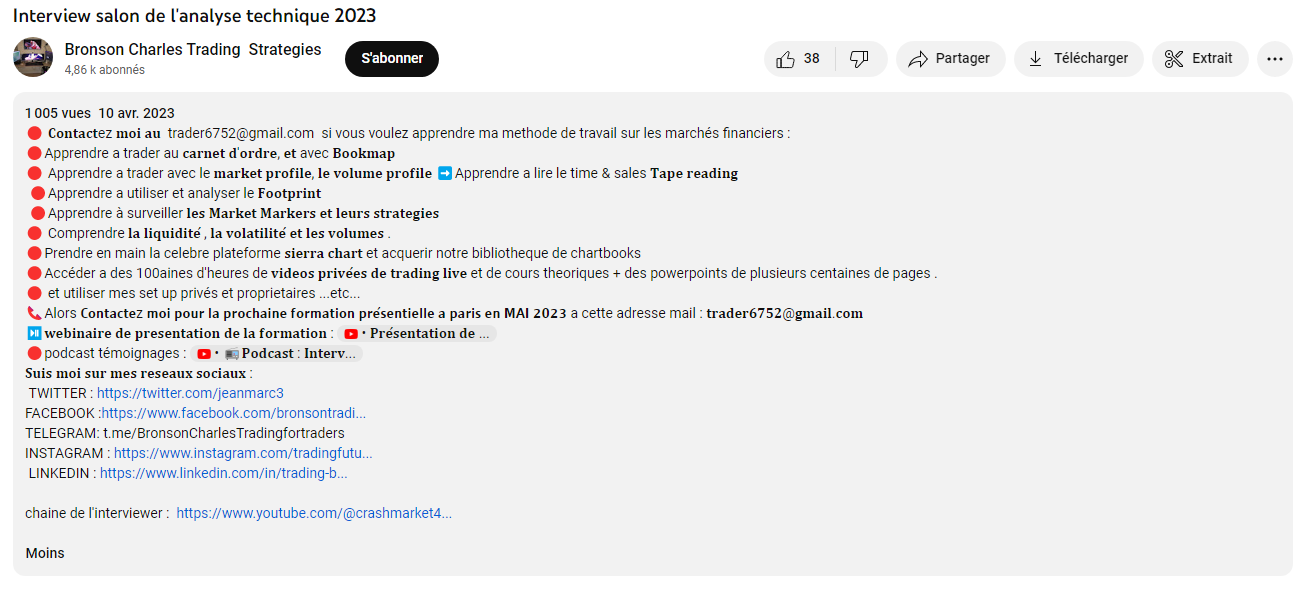This screenshot has height=590, width=1301.
Task: Open the YouTube @crashmarket4 interviewer link
Action: (314, 513)
